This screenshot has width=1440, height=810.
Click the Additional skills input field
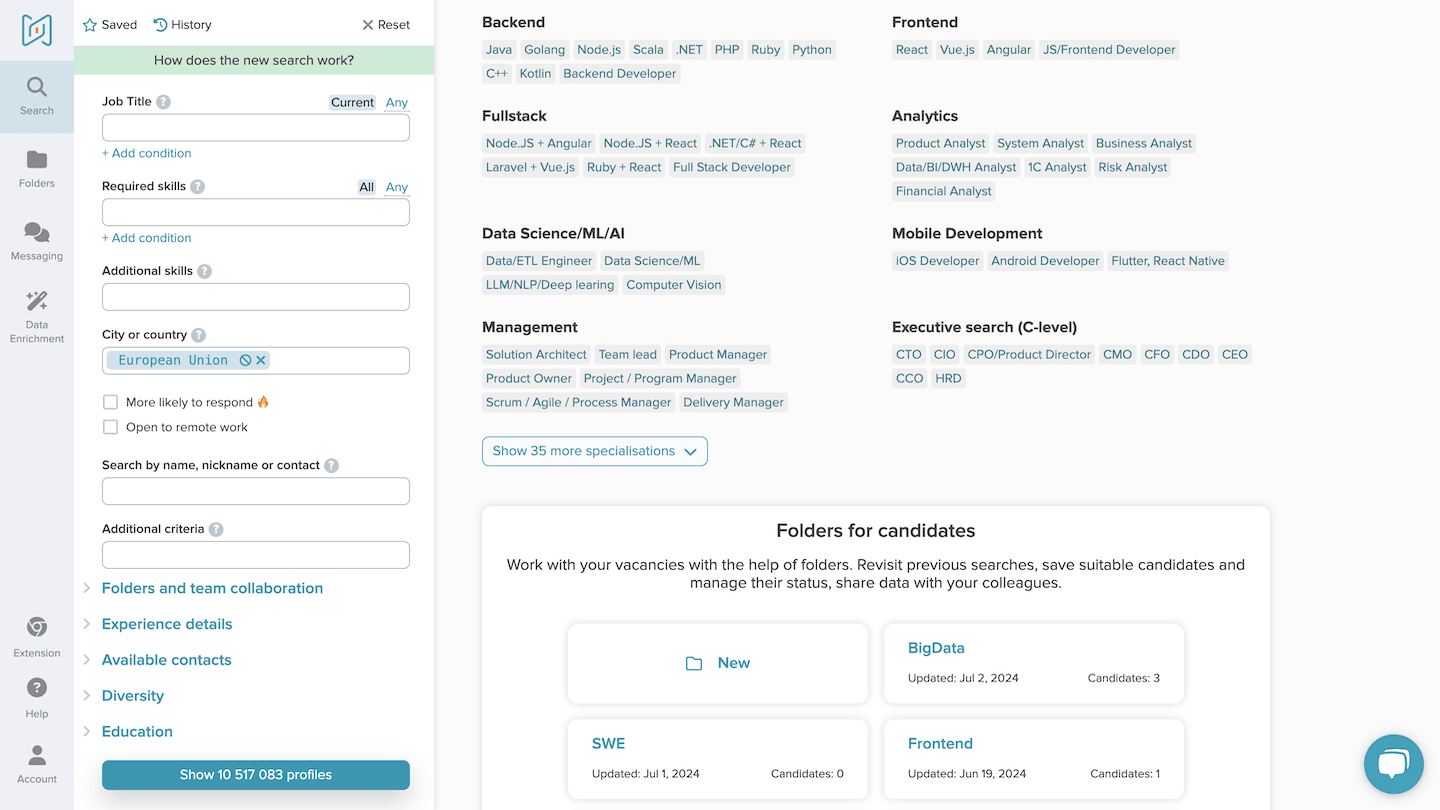coord(256,297)
